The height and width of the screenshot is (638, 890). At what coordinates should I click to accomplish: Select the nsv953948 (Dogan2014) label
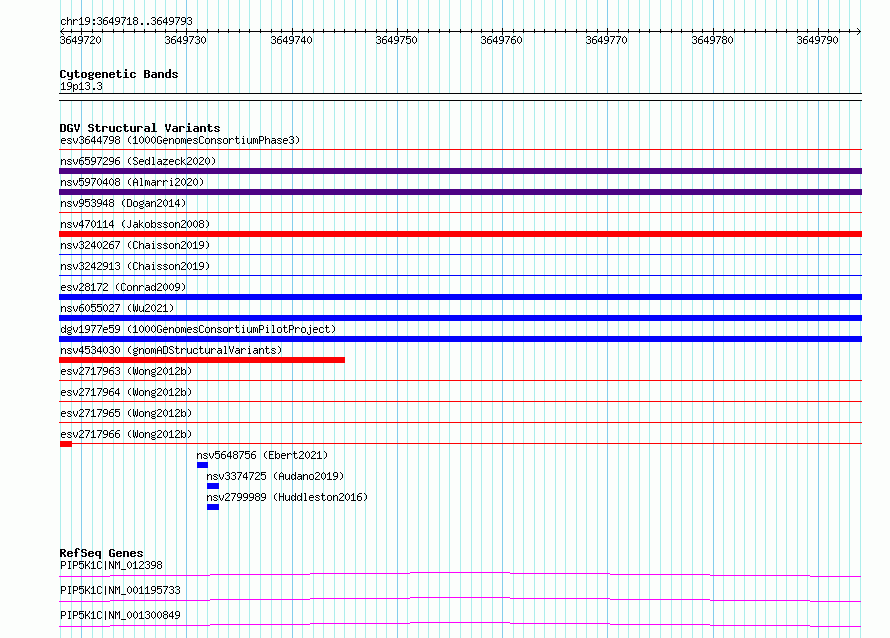[x=123, y=203]
